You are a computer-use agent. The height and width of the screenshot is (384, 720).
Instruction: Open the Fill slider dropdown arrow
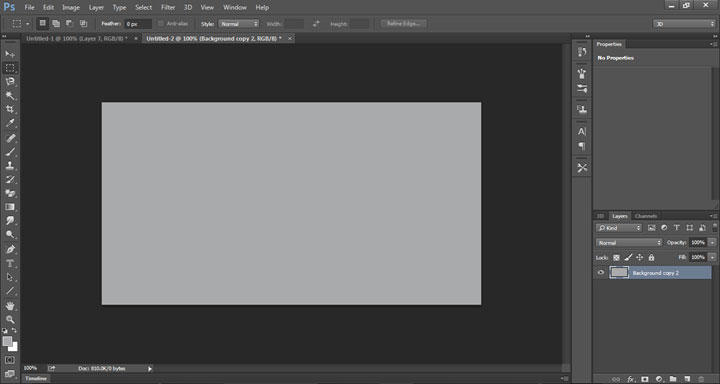tap(712, 257)
